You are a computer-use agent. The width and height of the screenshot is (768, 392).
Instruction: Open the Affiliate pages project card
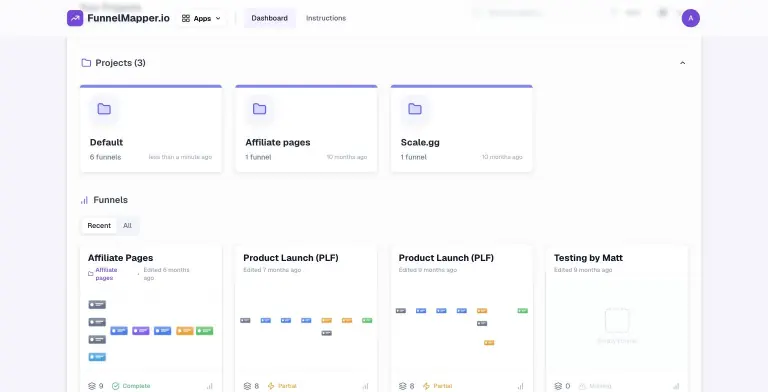click(x=306, y=128)
